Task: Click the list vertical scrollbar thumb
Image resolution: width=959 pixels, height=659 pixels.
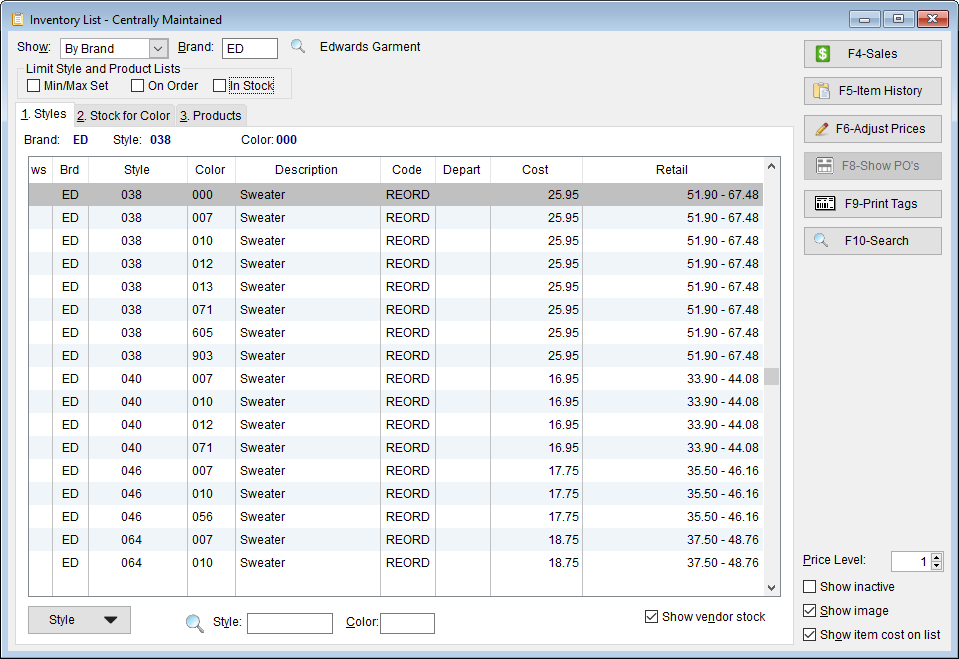Action: pos(772,376)
